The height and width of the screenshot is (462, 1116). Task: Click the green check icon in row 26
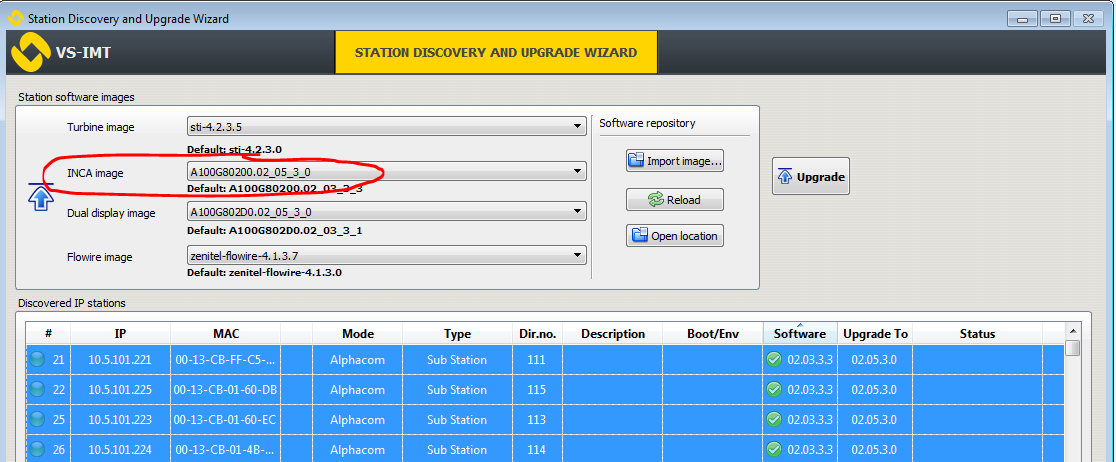pyautogui.click(x=773, y=450)
